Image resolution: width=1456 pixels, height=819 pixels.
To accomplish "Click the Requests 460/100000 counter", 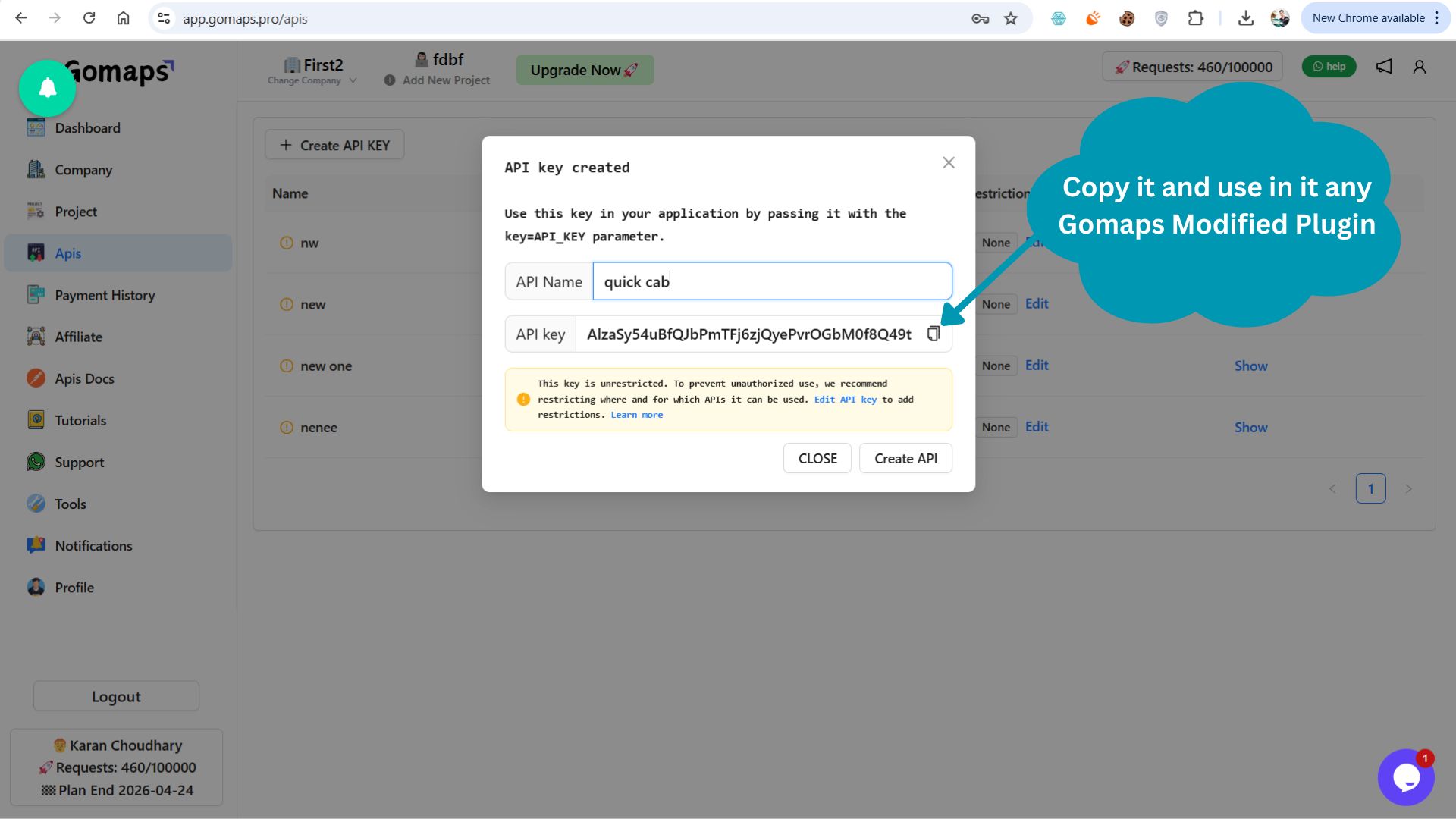I will 1193,67.
